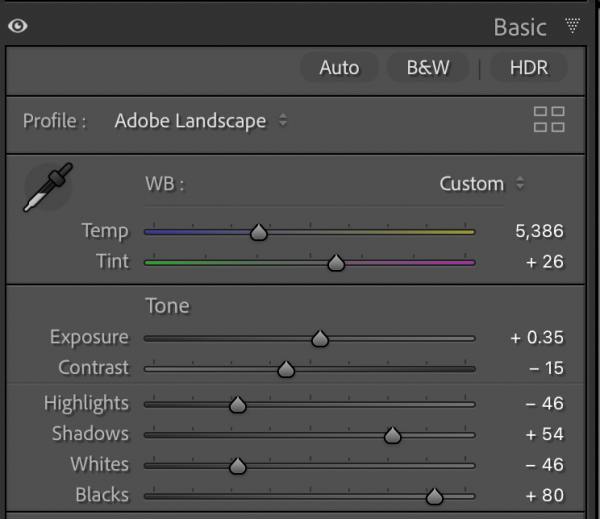Click the Whites label
The width and height of the screenshot is (600, 519).
click(x=99, y=464)
